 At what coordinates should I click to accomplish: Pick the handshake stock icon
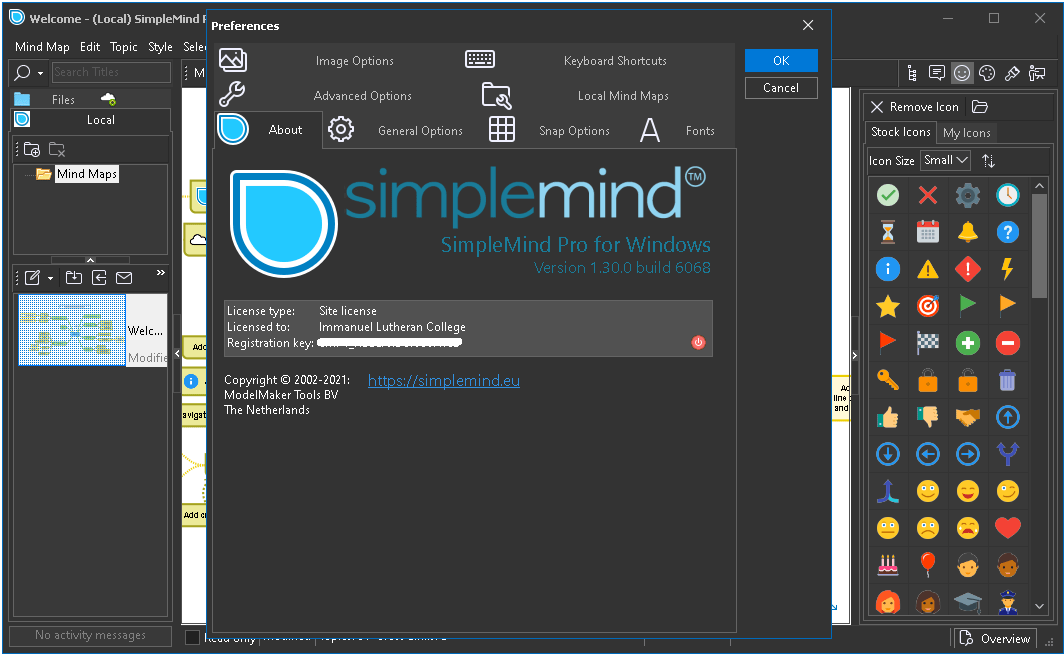click(968, 417)
